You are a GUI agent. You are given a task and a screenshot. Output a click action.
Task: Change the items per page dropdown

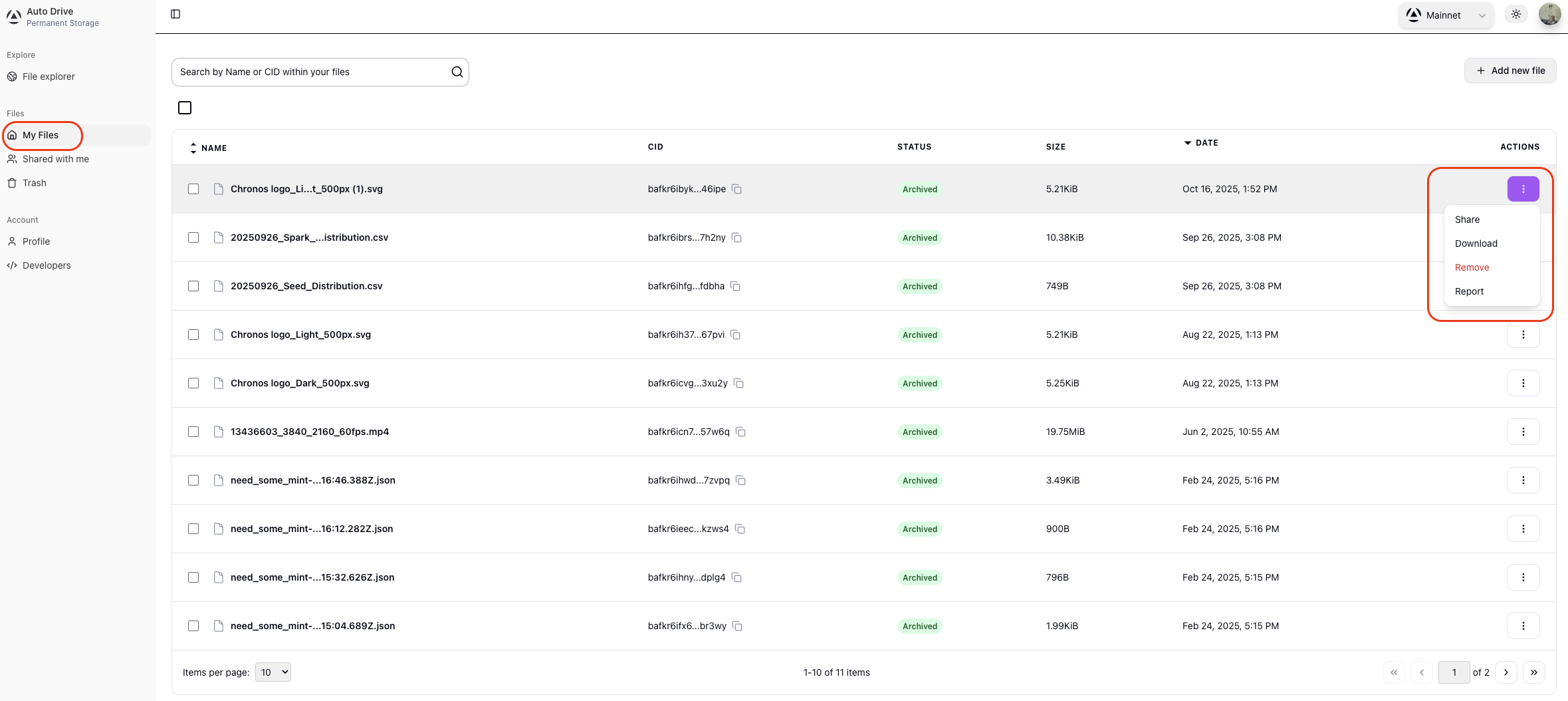click(x=273, y=672)
